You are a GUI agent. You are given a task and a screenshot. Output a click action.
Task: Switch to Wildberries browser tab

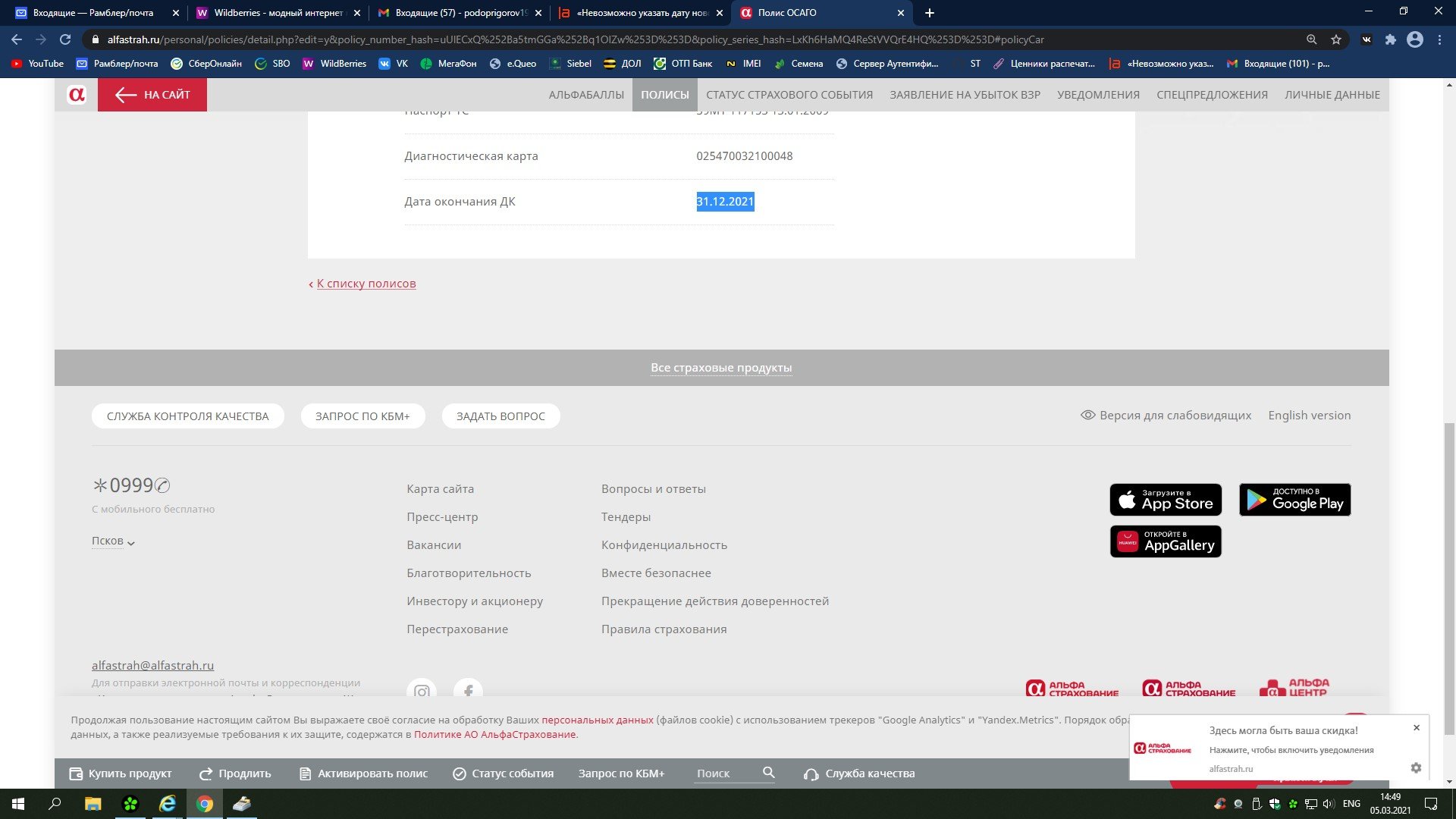[x=278, y=13]
